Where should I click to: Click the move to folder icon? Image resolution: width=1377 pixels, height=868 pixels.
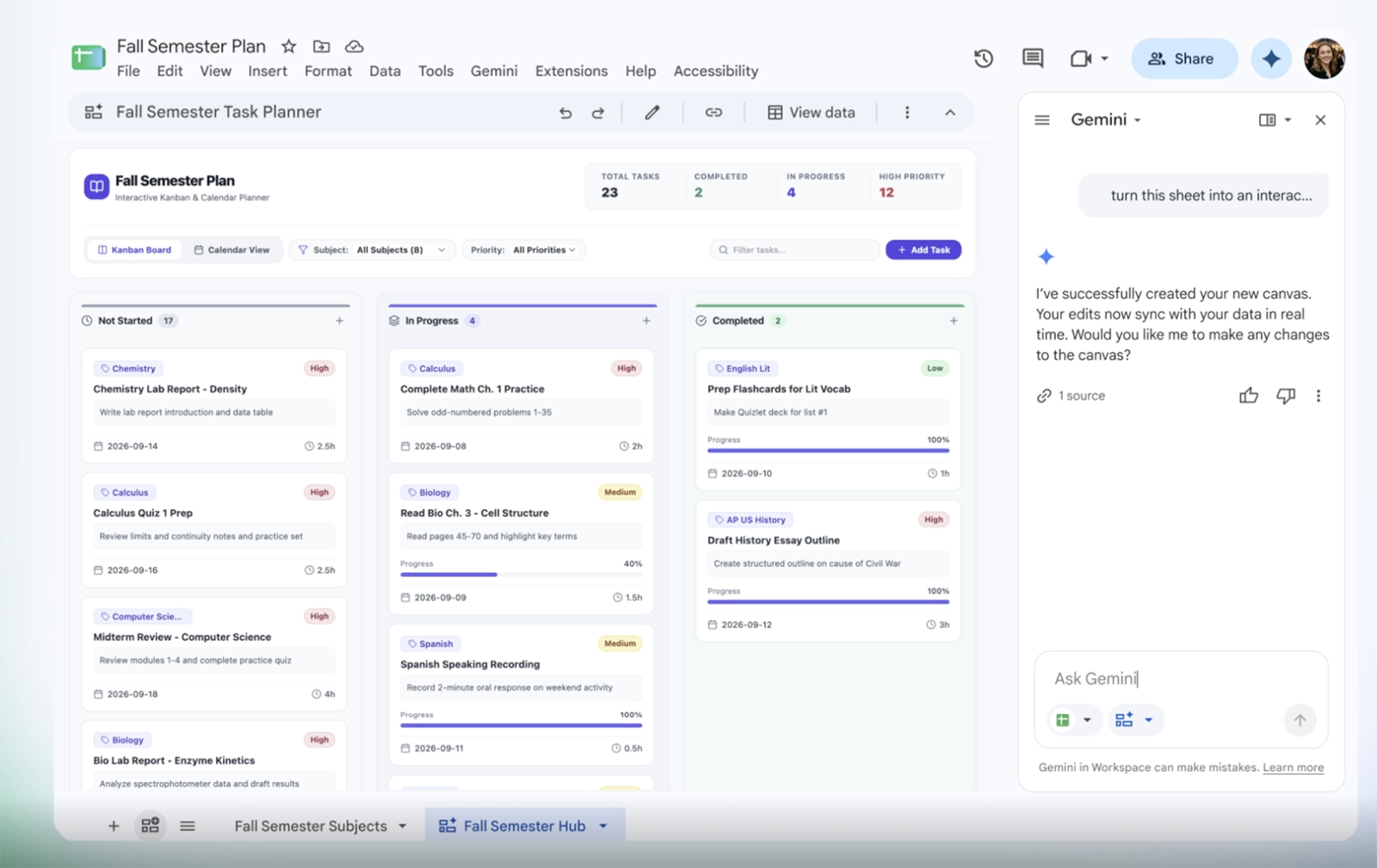[321, 46]
